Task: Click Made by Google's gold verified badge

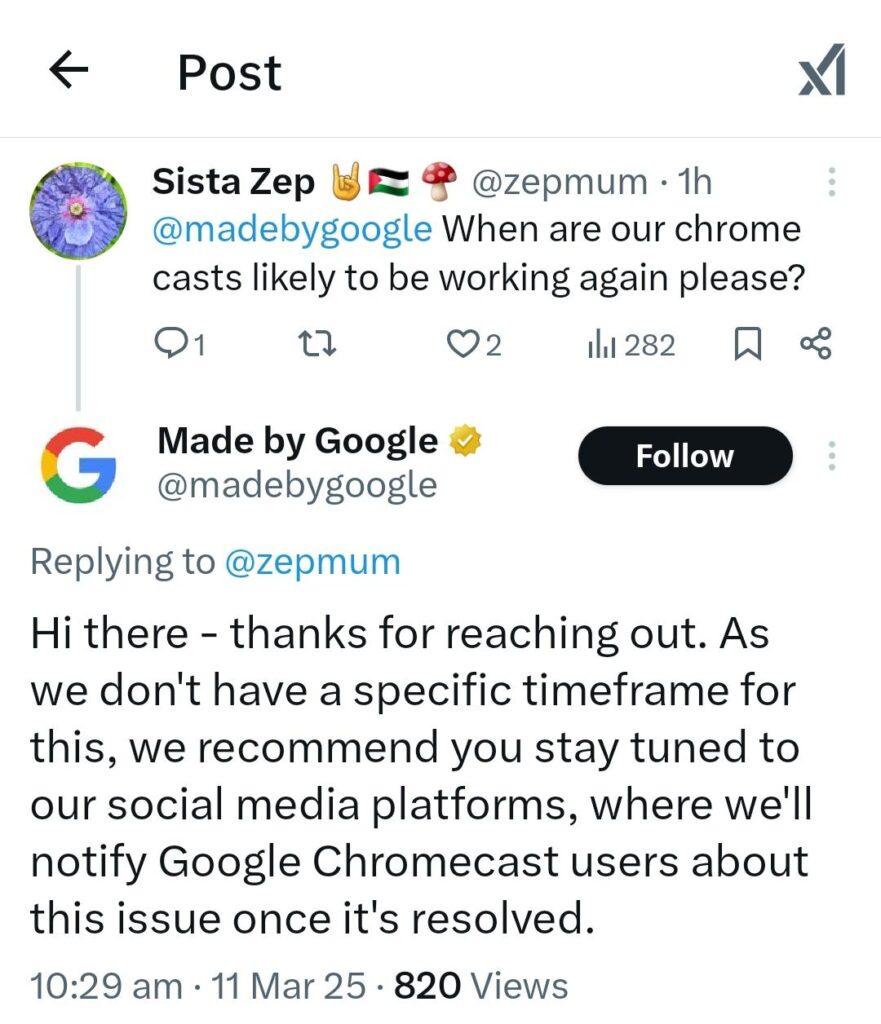Action: [x=466, y=438]
